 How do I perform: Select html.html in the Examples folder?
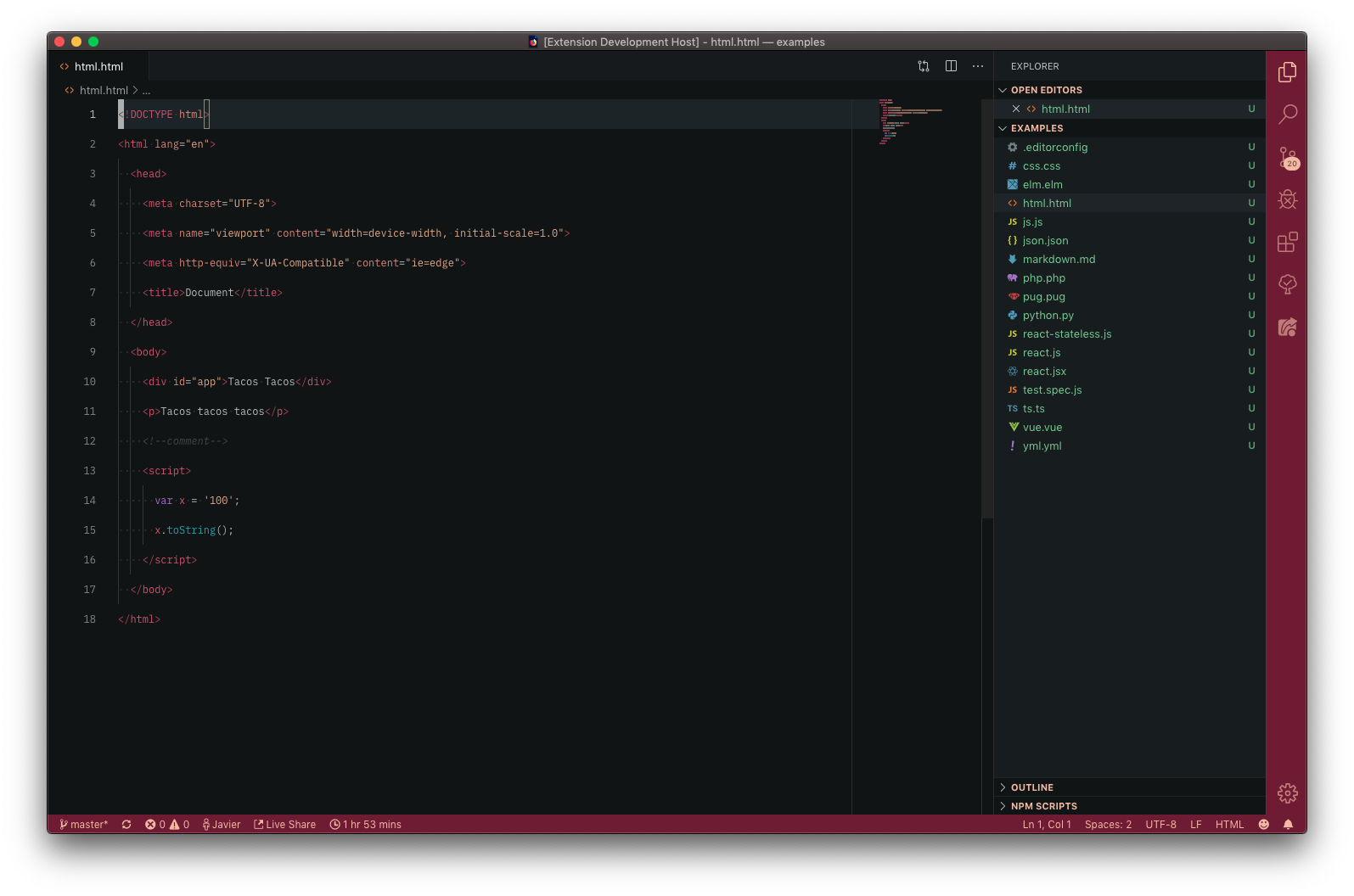(x=1129, y=203)
